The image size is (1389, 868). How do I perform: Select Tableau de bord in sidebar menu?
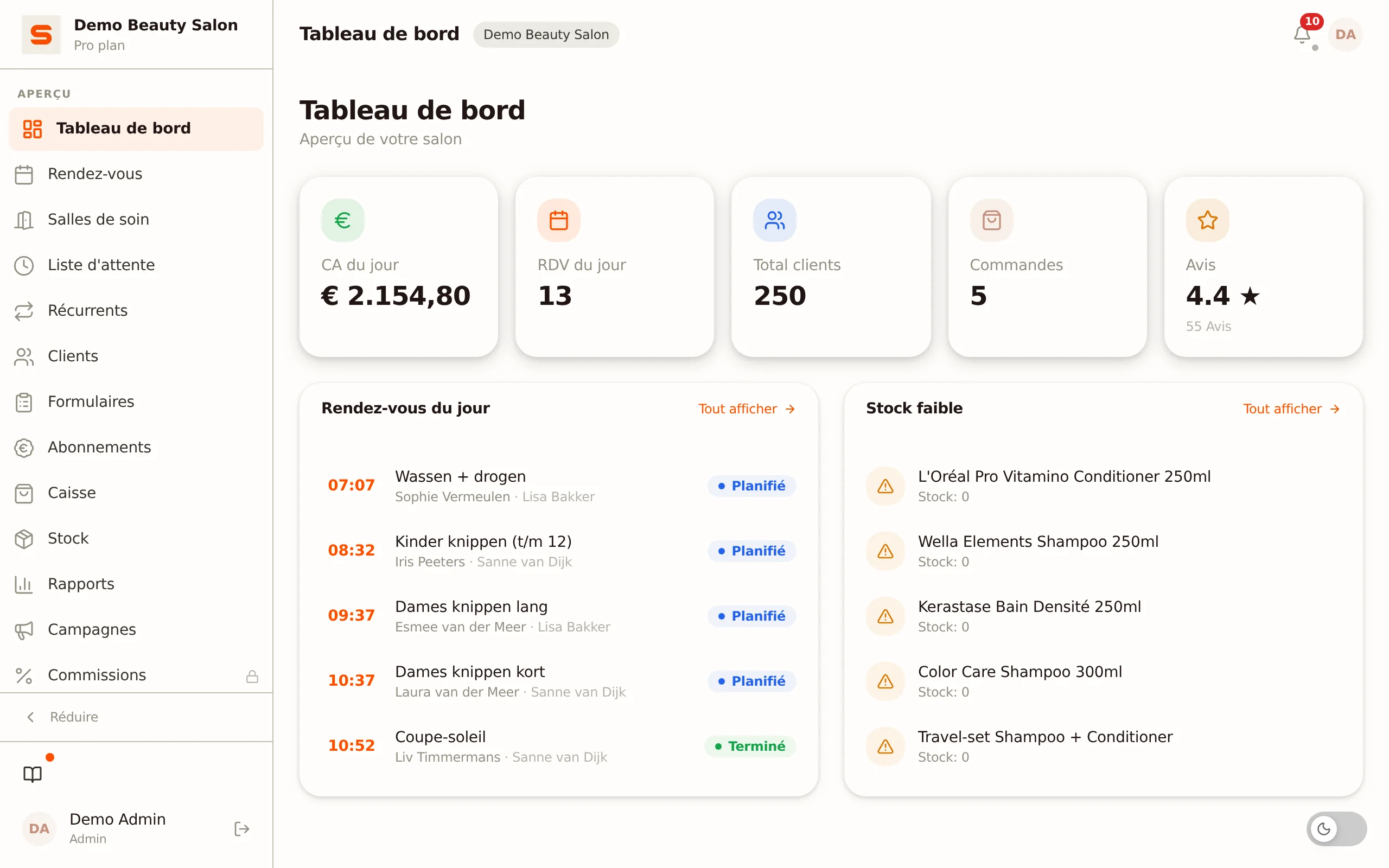(x=136, y=129)
